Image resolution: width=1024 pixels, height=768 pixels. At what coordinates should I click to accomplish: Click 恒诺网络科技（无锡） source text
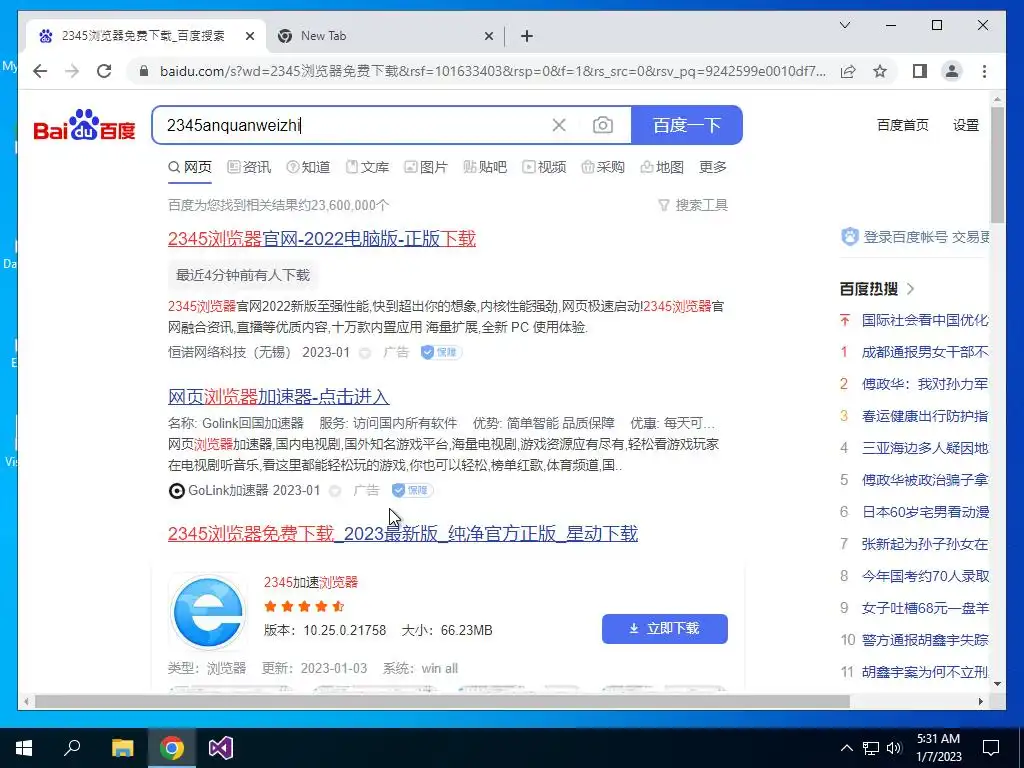[229, 352]
